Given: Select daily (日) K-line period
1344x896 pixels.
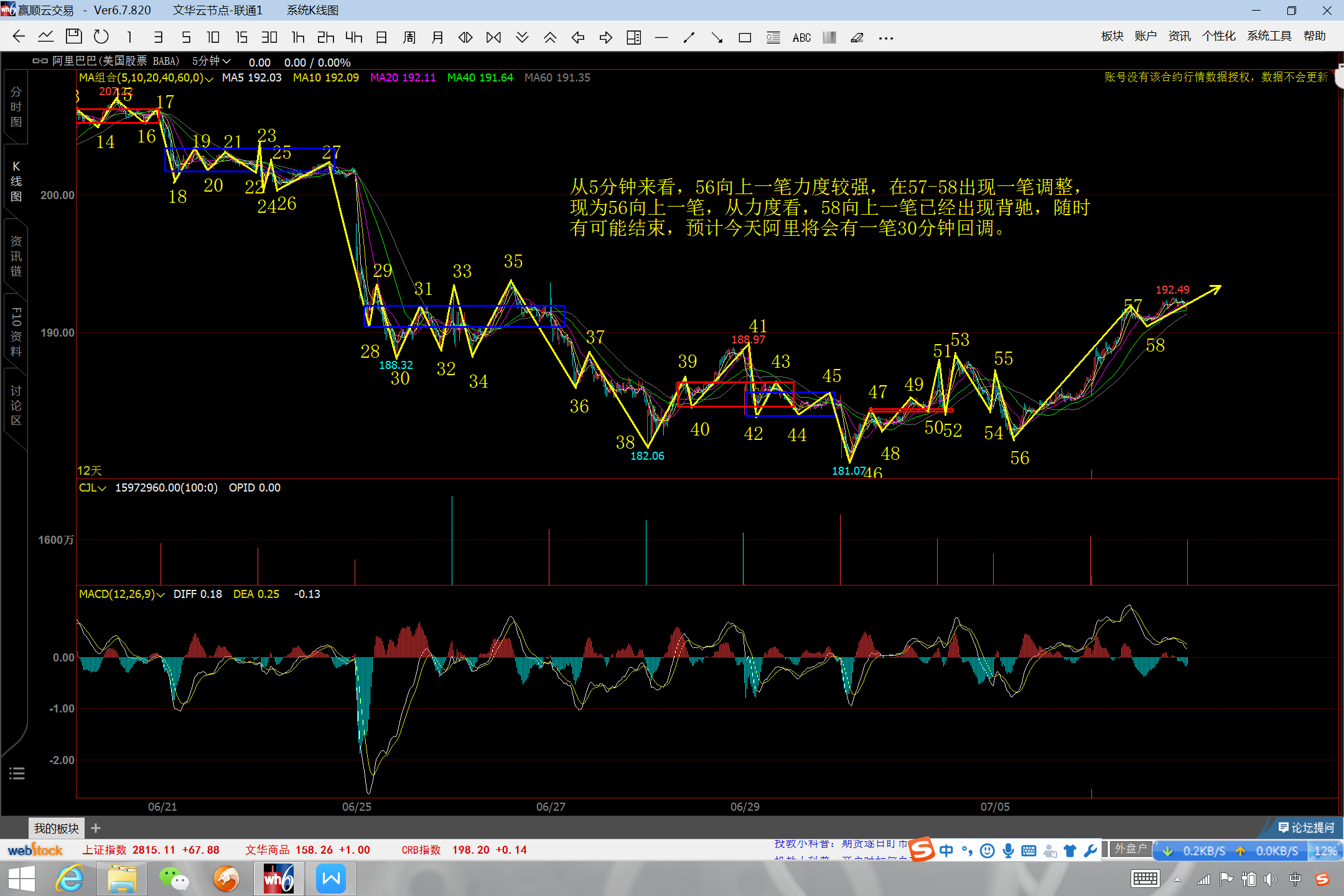Looking at the screenshot, I should [381, 37].
